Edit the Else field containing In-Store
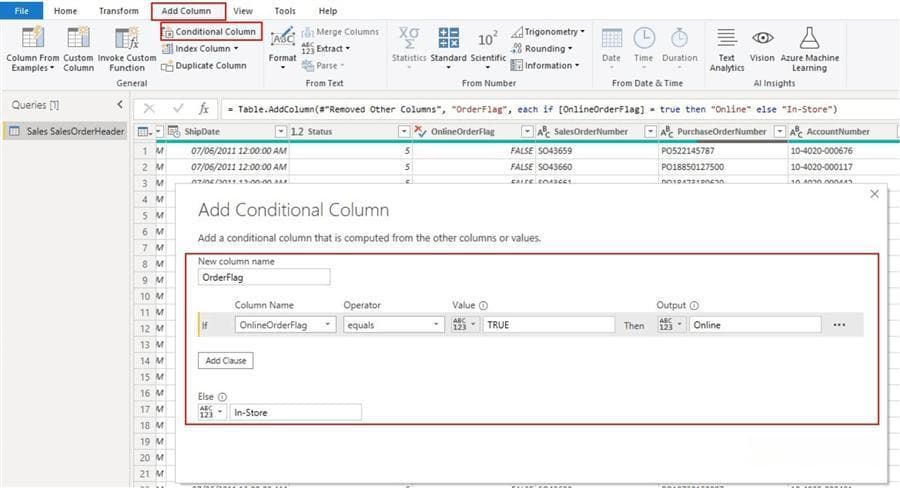 pos(296,412)
